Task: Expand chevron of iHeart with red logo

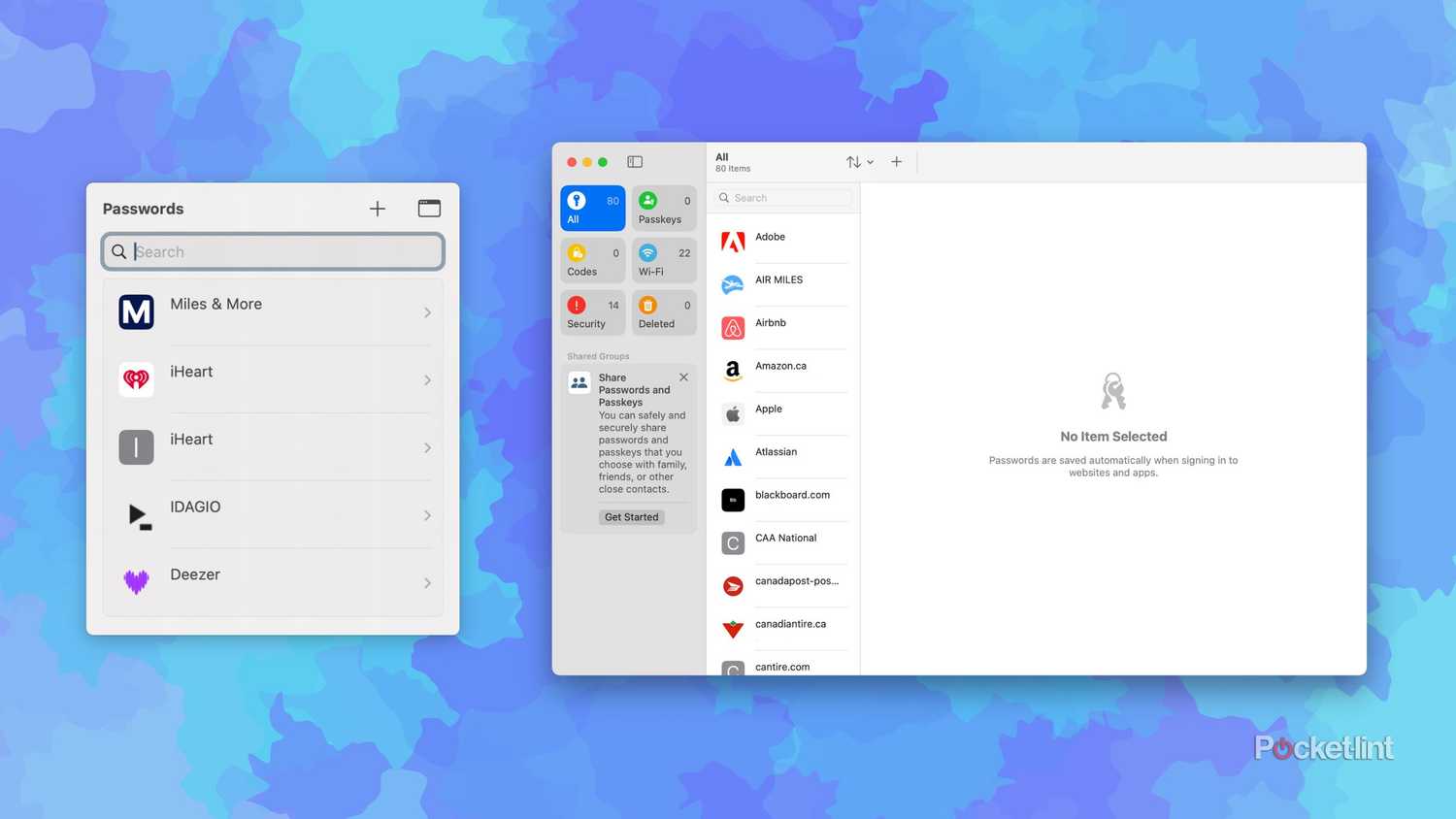Action: point(427,380)
